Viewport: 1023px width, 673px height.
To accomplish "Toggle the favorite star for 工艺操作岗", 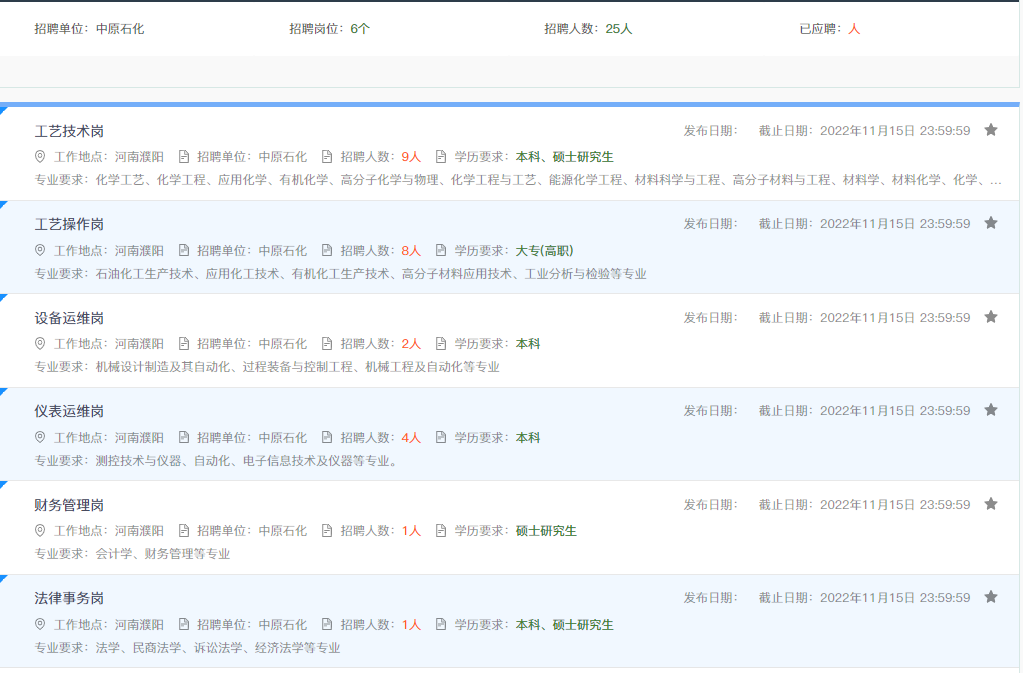I will click(991, 224).
